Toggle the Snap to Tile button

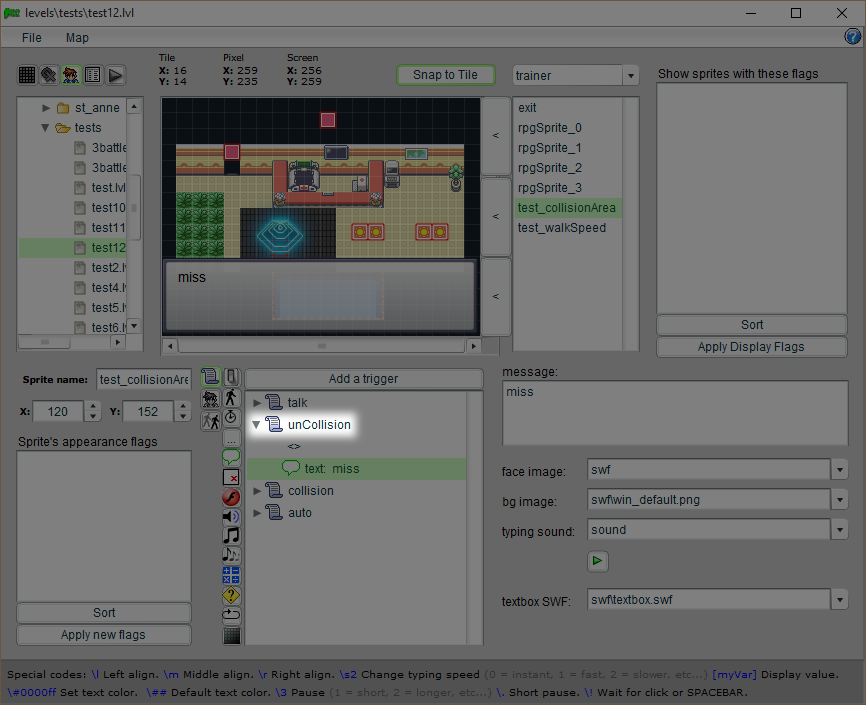point(445,75)
